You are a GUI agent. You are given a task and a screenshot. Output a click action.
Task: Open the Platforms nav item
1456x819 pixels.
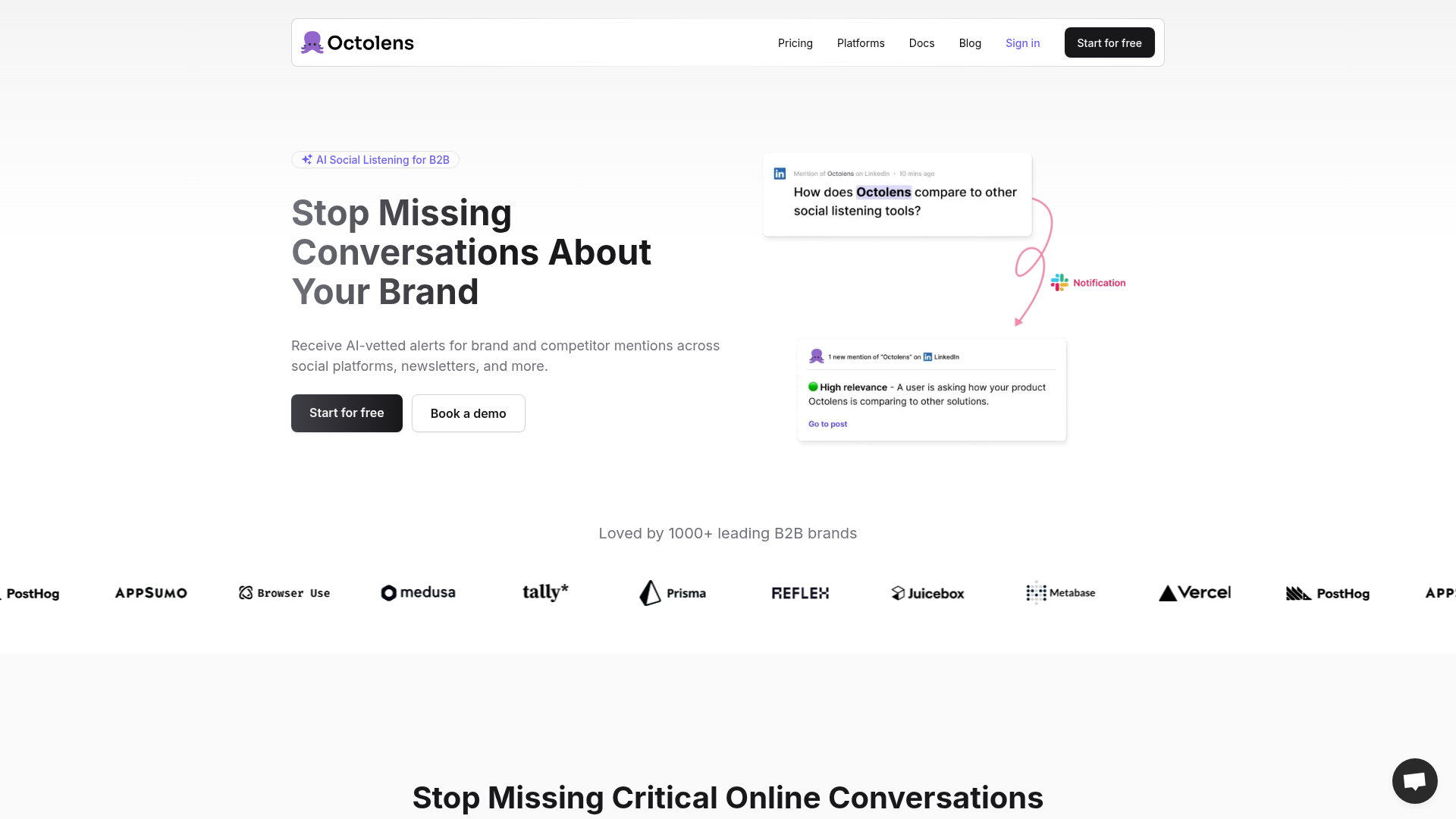tap(861, 43)
